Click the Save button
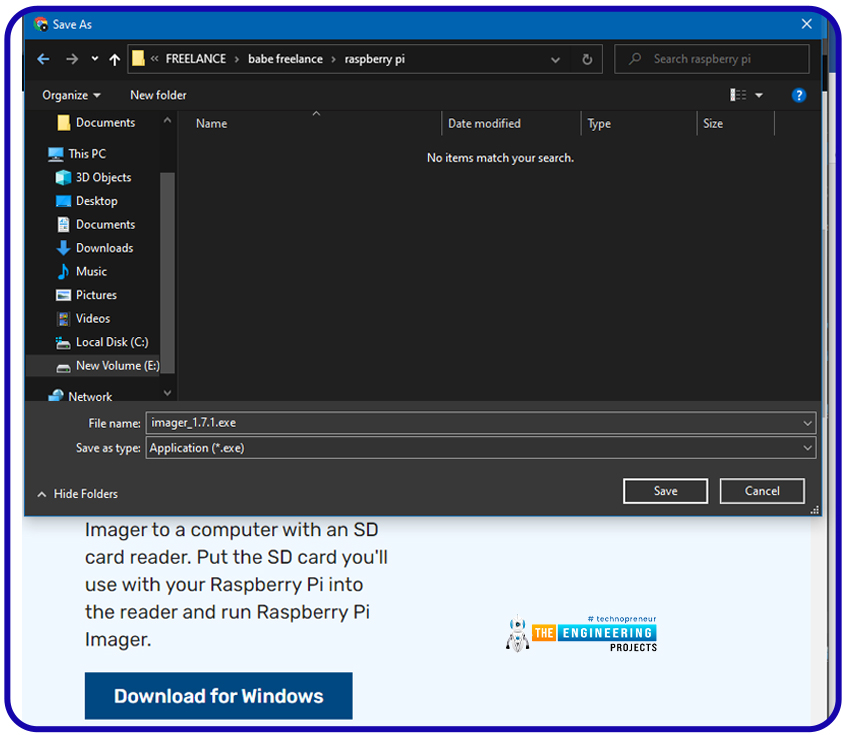 [x=666, y=491]
